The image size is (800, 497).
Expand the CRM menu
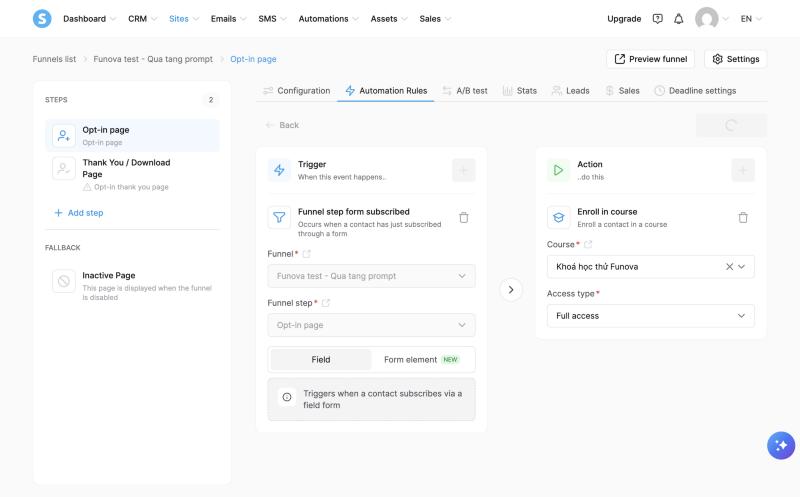(x=142, y=19)
